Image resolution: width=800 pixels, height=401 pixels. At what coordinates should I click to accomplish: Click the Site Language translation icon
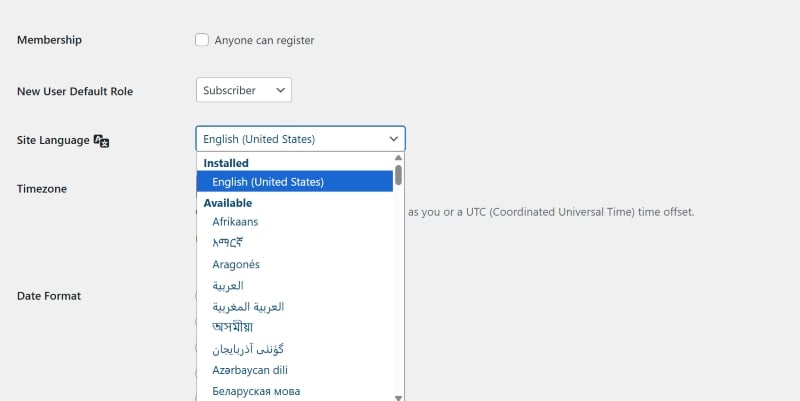click(101, 141)
